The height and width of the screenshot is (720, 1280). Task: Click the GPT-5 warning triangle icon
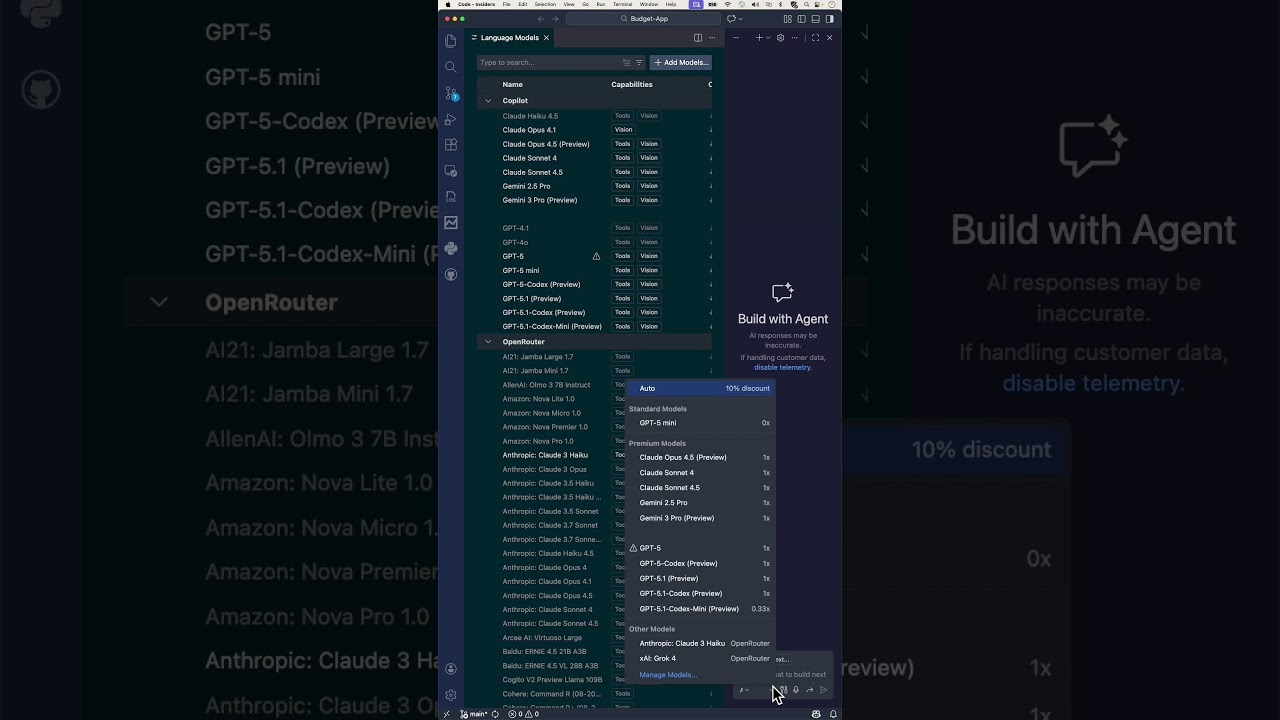(597, 256)
